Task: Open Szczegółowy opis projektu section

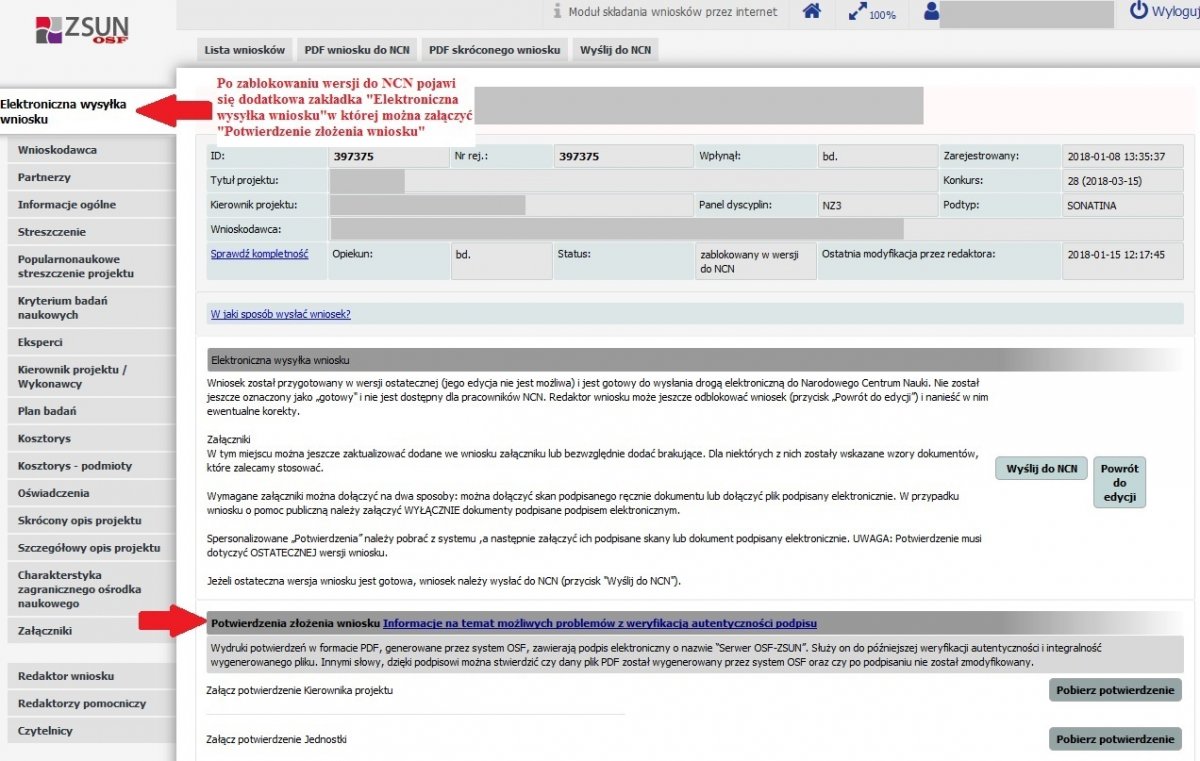Action: (x=91, y=548)
